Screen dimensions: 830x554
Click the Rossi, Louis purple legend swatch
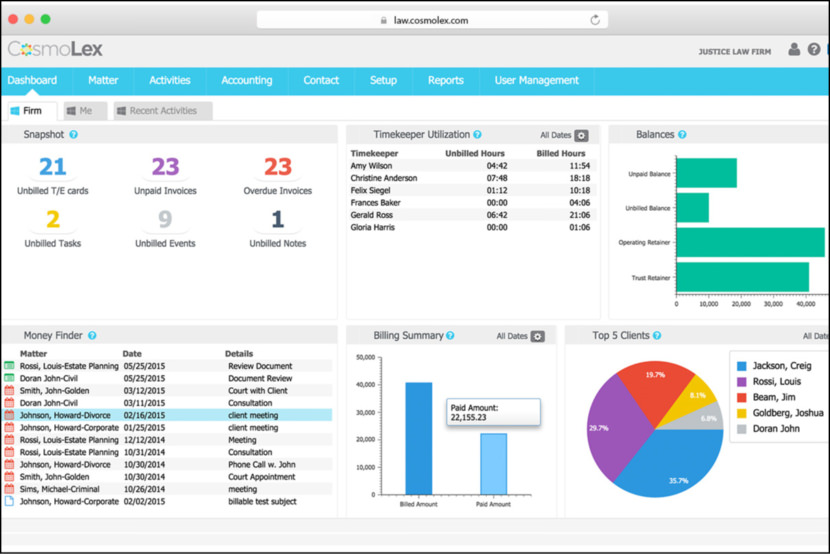point(742,382)
